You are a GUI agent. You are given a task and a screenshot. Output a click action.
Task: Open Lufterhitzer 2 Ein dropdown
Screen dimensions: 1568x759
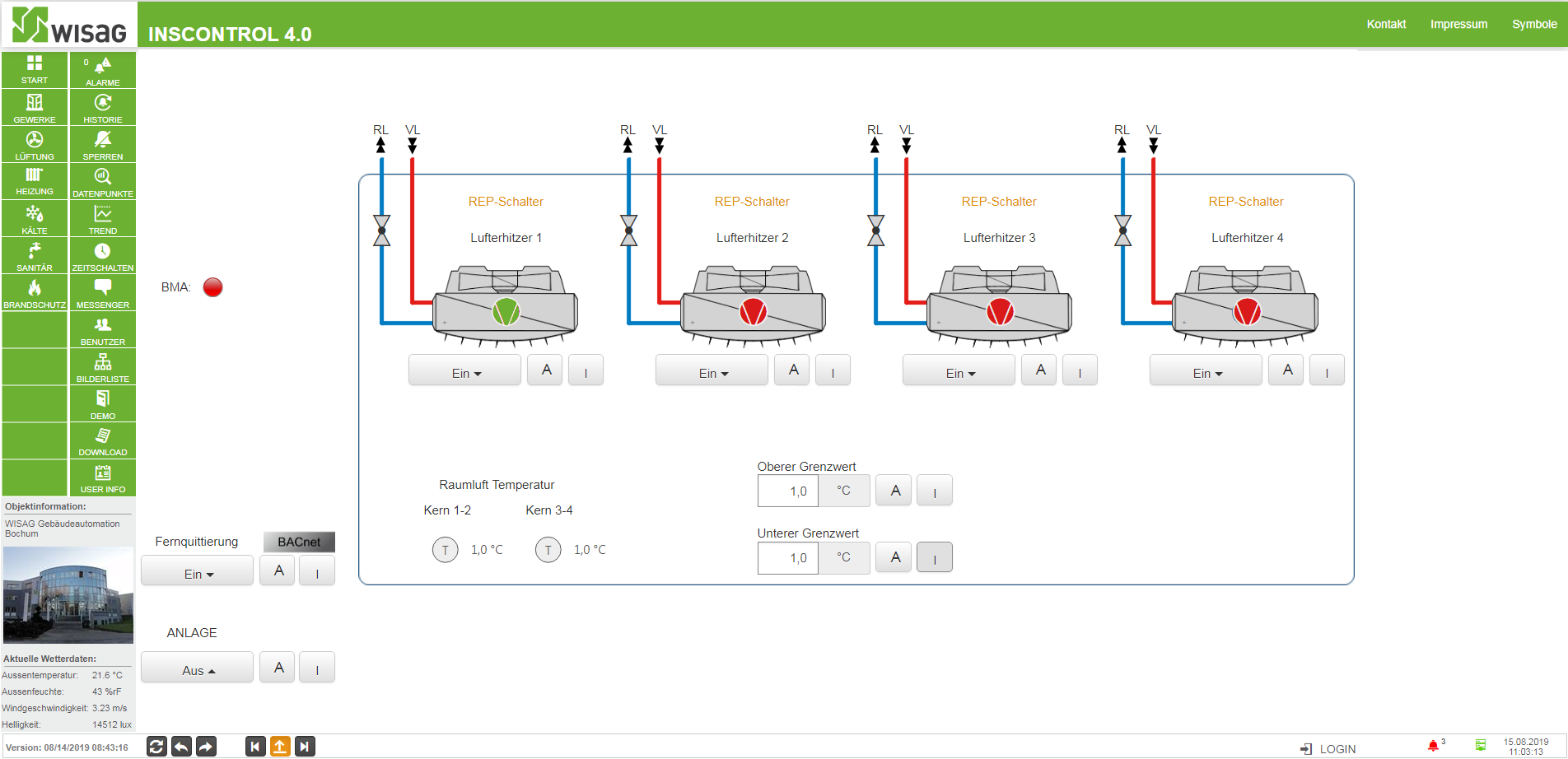(x=712, y=370)
